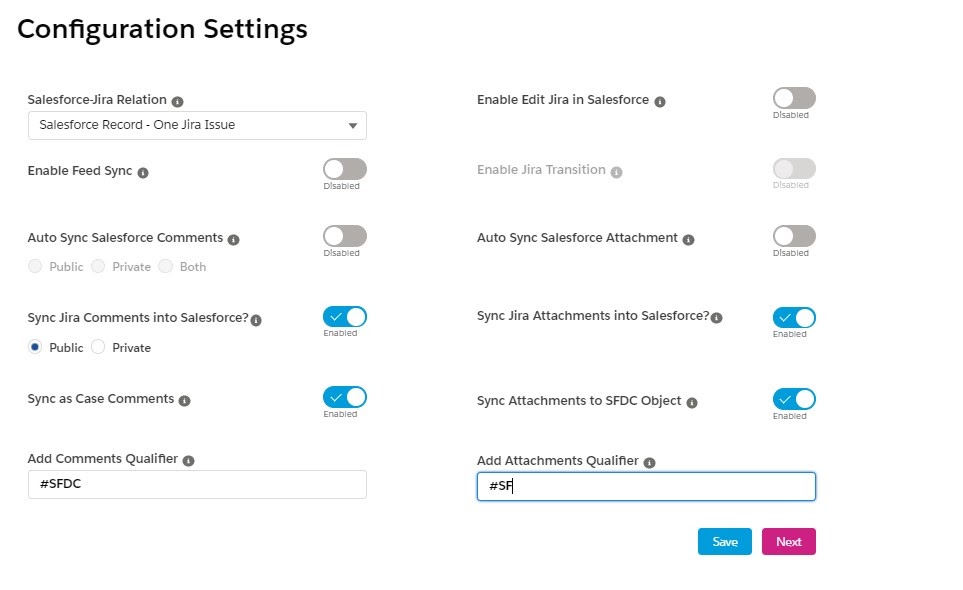Disable Sync Jira Comments into Salesforce
The image size is (963, 590).
click(x=344, y=315)
